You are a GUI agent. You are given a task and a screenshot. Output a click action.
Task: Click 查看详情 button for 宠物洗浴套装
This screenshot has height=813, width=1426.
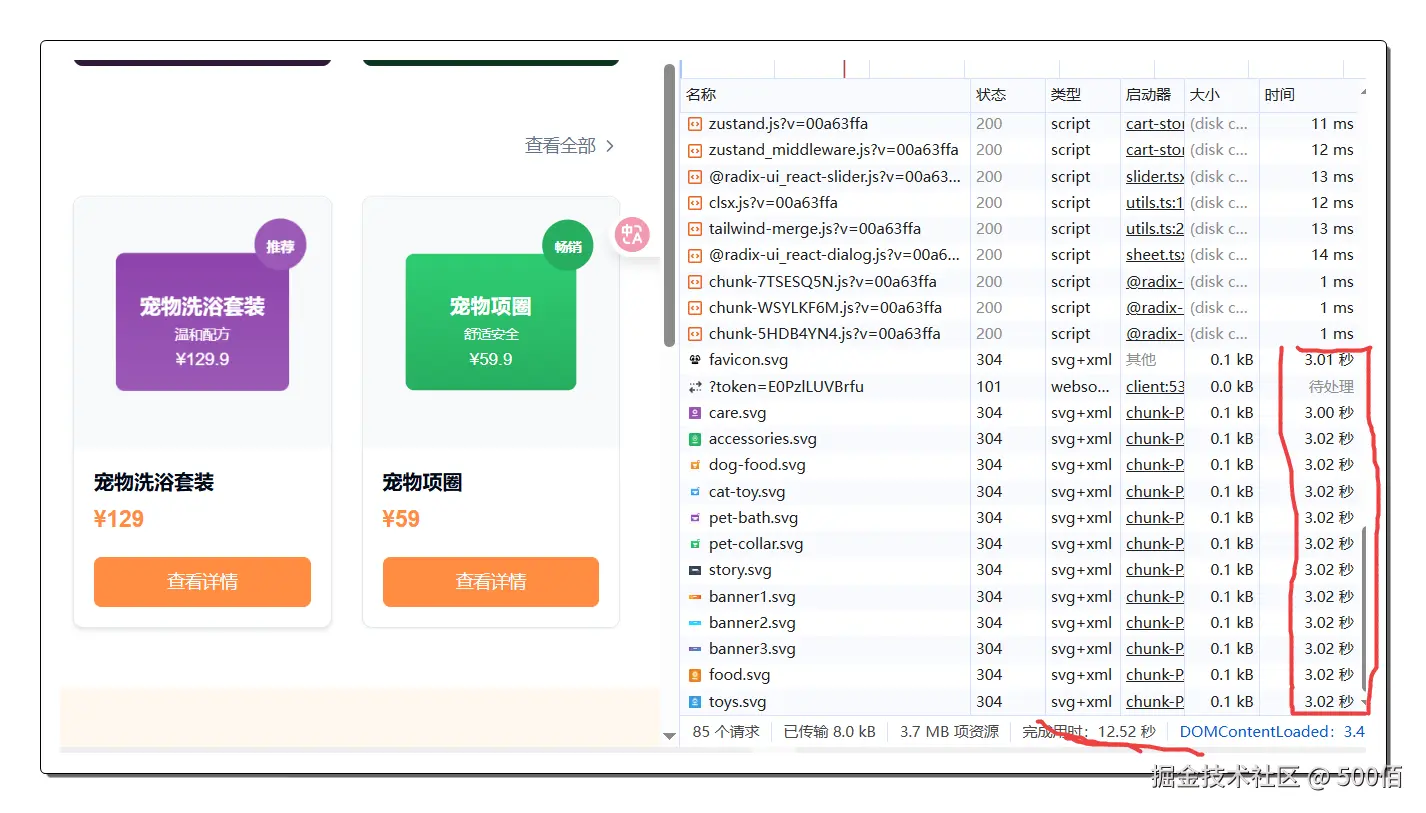pos(202,582)
